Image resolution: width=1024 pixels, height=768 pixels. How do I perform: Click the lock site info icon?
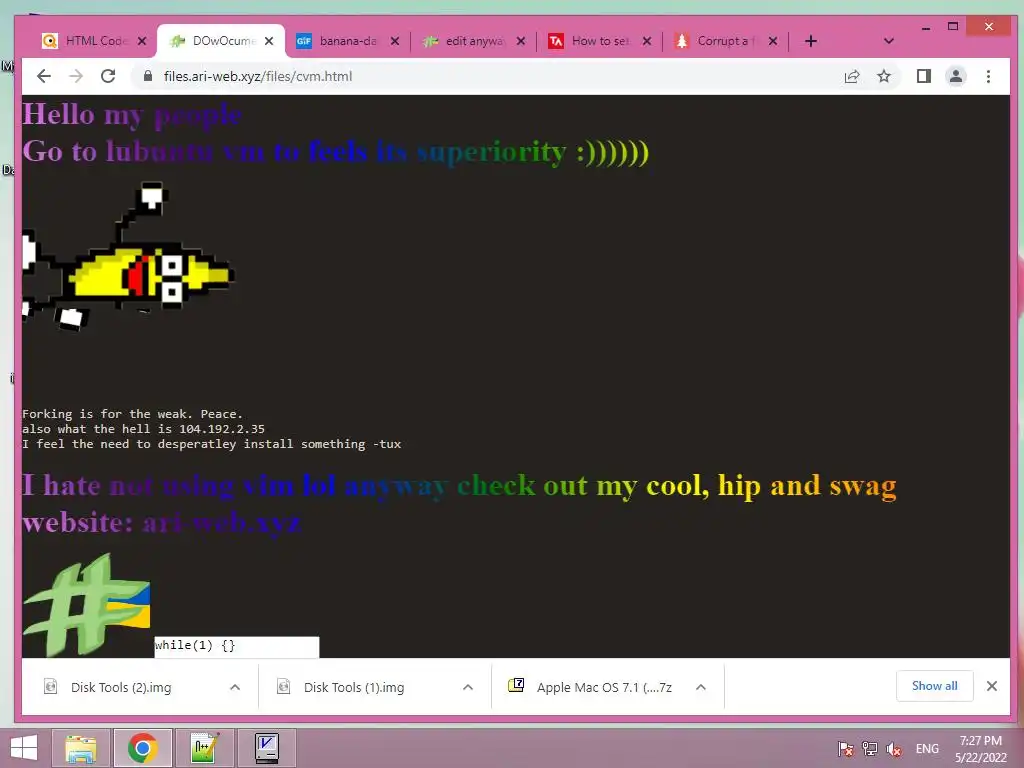[148, 76]
